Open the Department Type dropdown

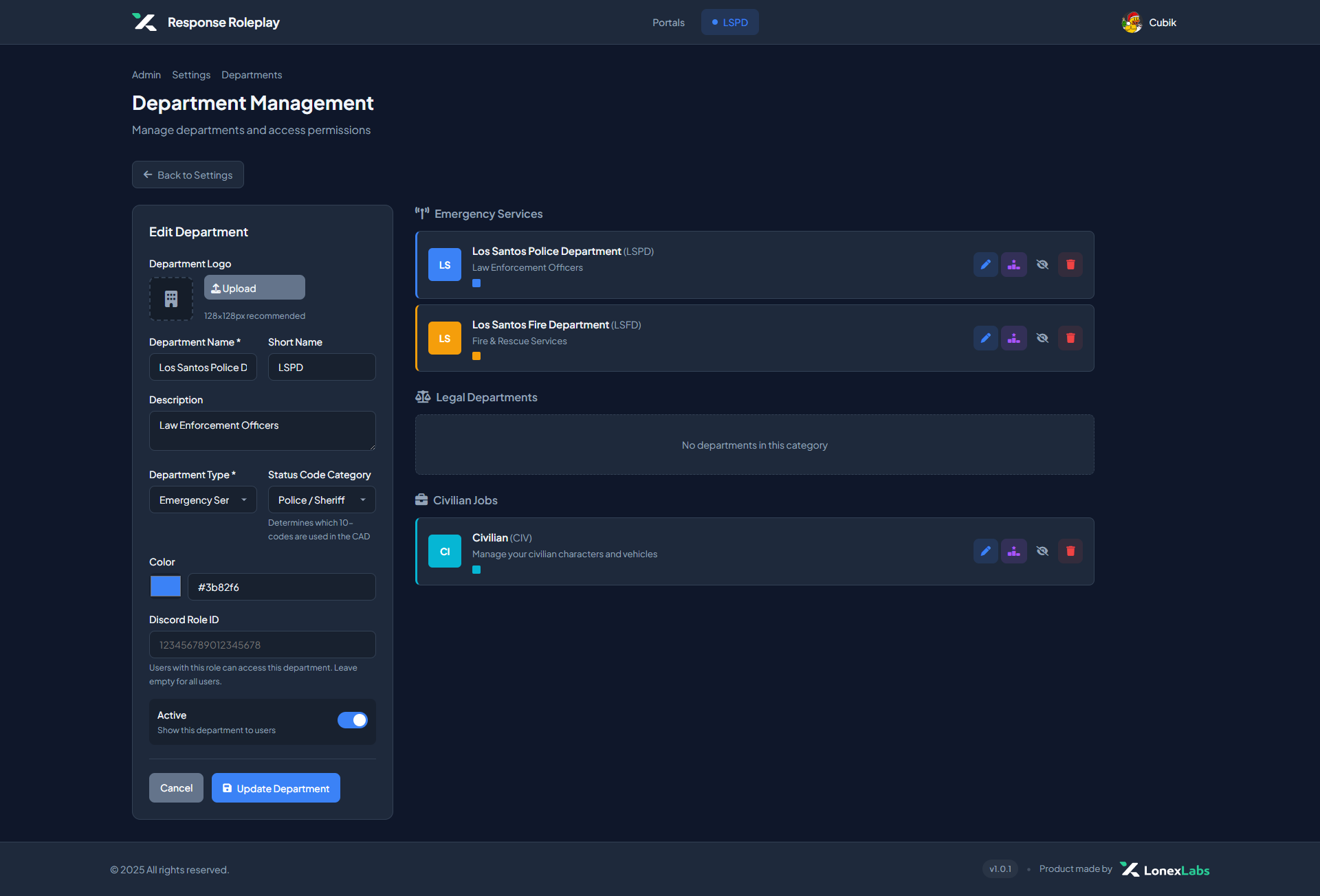tap(203, 500)
